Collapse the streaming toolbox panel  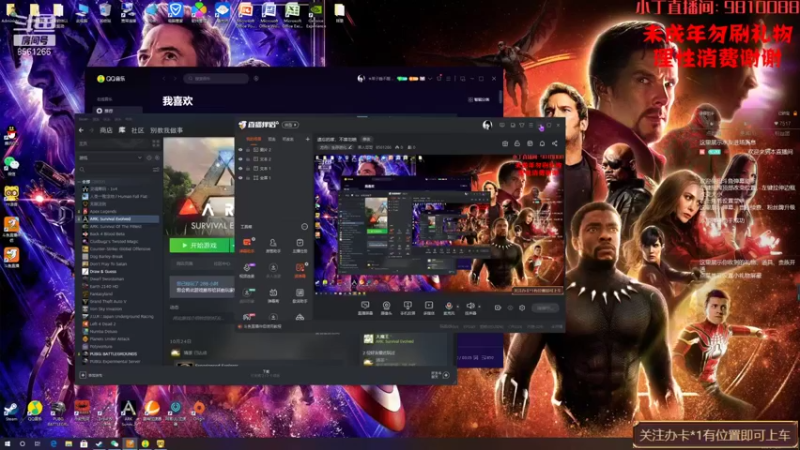click(305, 227)
